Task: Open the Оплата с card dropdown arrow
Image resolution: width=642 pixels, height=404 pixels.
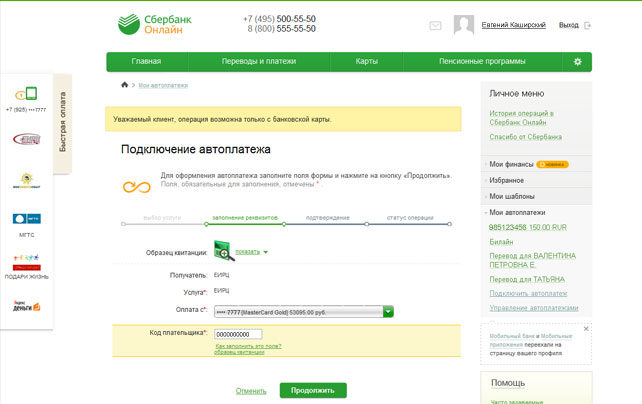Action: [x=388, y=312]
